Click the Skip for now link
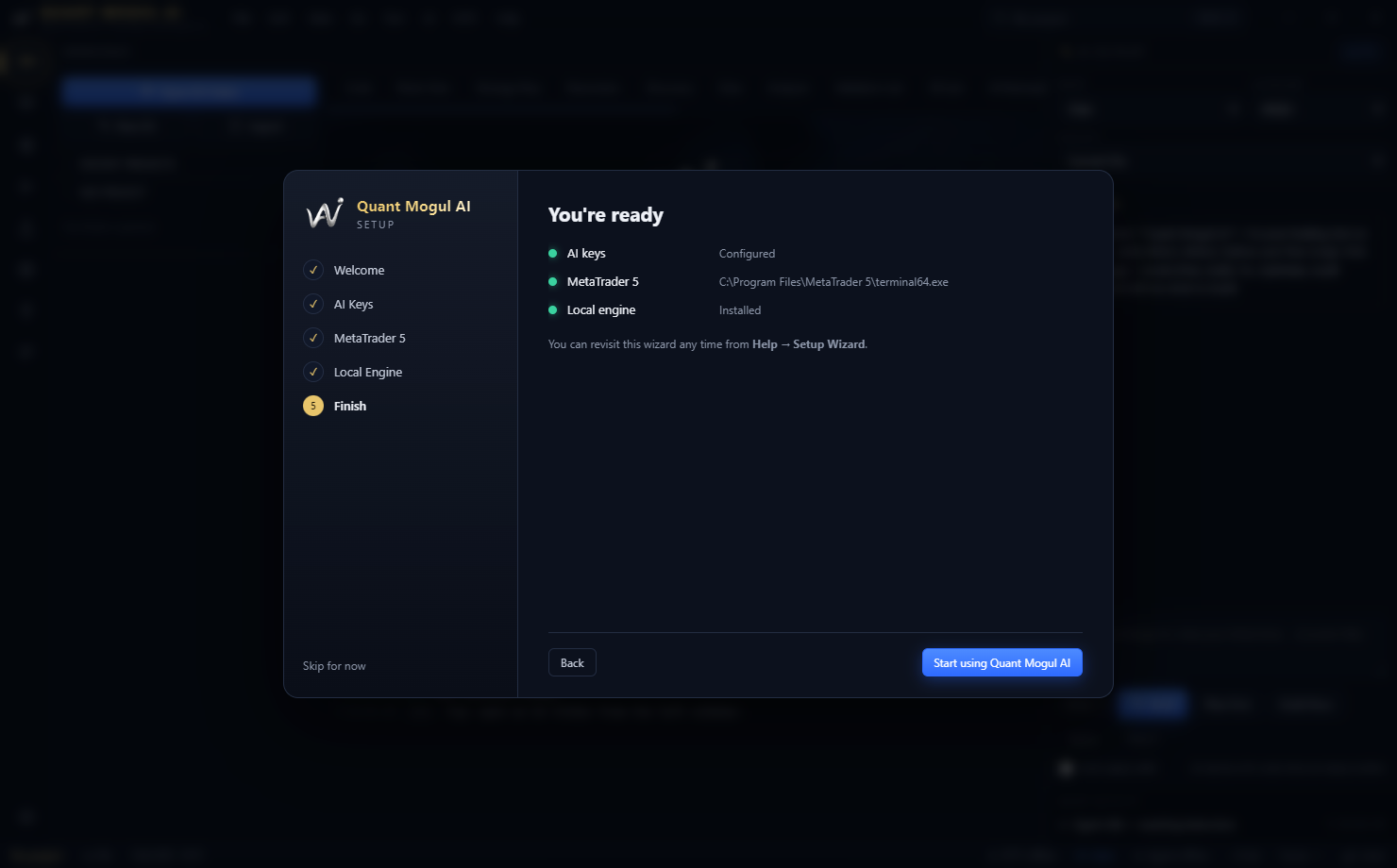 [x=334, y=666]
